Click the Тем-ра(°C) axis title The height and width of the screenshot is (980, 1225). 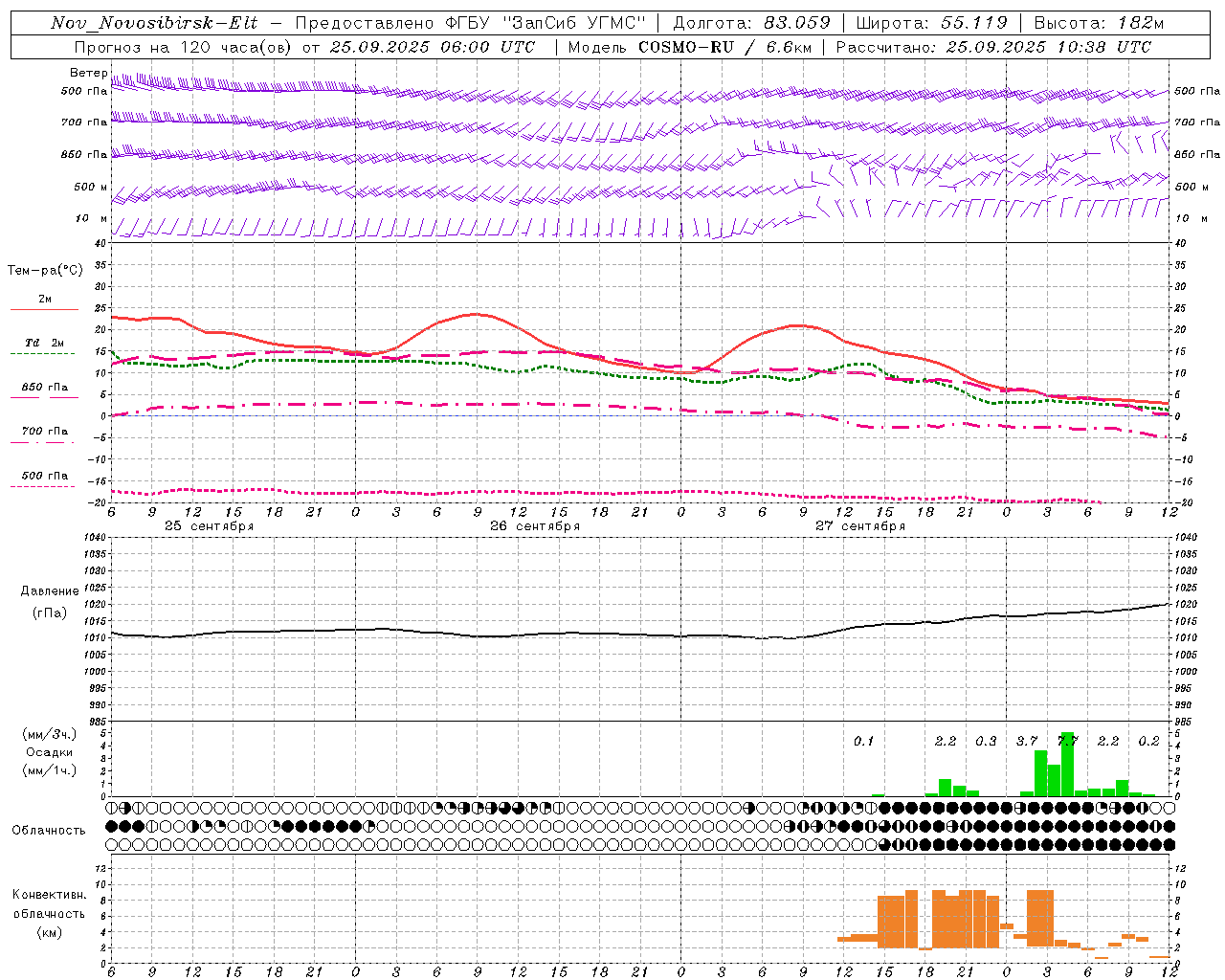pos(45,271)
